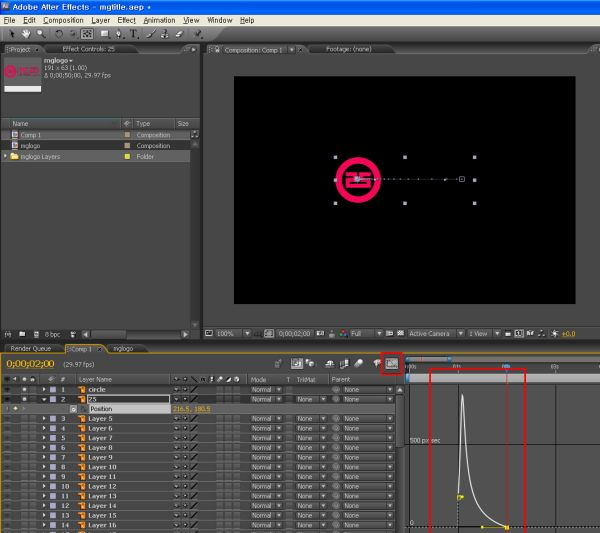Switch to Effect Controls: 25 tab
Screen dimensions: 600x533
pos(88,49)
